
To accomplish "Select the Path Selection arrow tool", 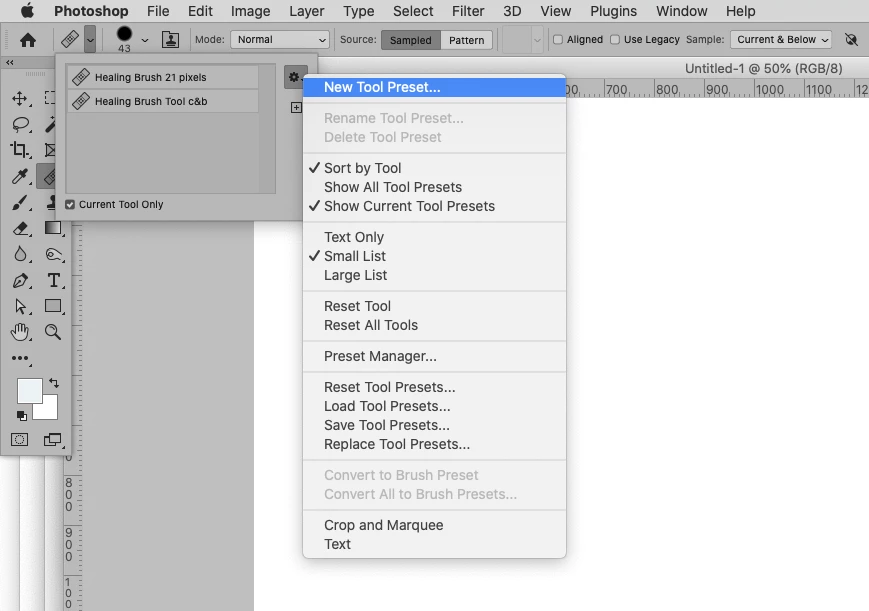I will (x=20, y=306).
